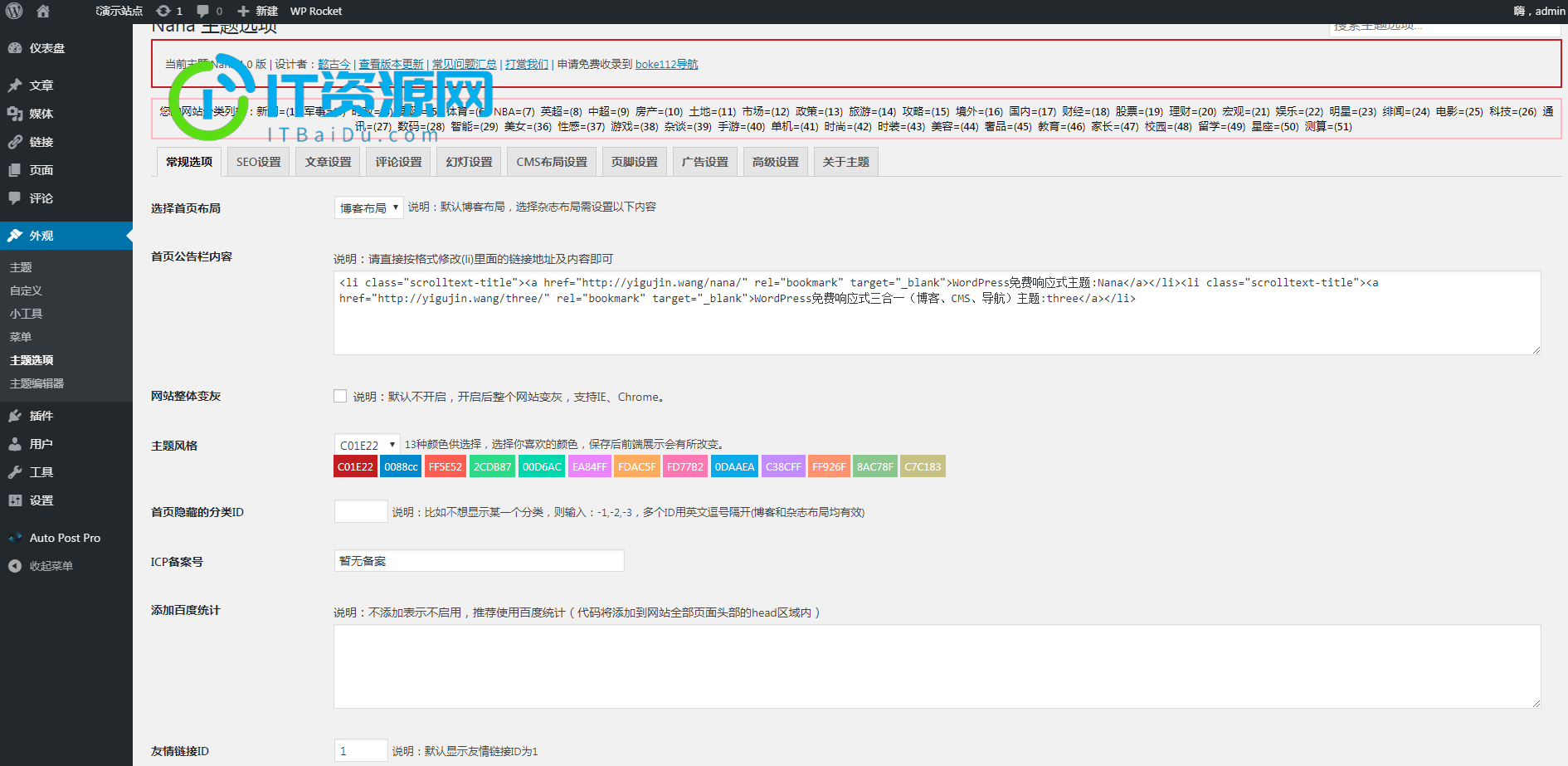1568x766 pixels.
Task: Pick the C01E22 red swatch
Action: pyautogui.click(x=355, y=466)
